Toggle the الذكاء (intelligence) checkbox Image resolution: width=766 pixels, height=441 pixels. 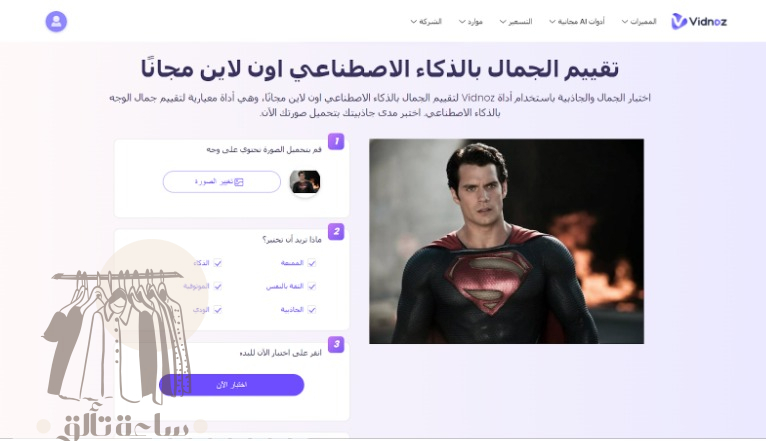218,263
